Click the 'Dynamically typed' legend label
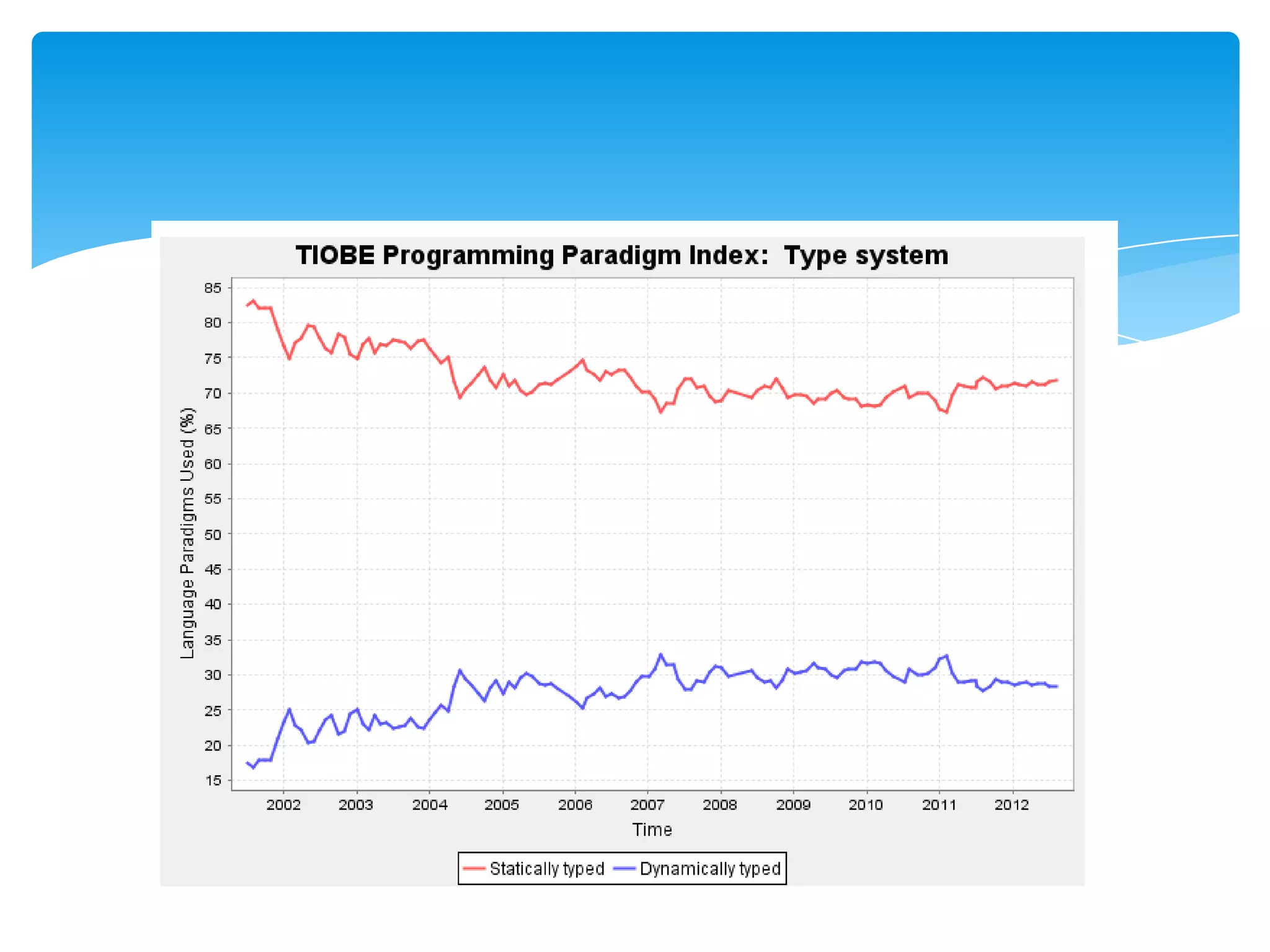The width and height of the screenshot is (1270, 952). coord(710,868)
